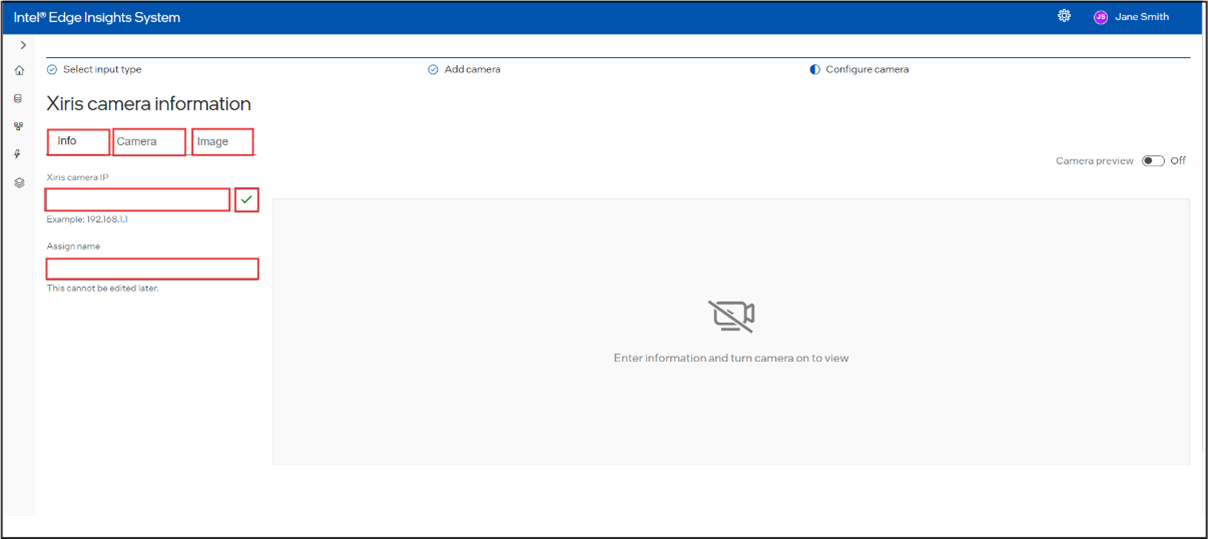Click the JS user avatar
This screenshot has width=1208, height=539.
1101,17
